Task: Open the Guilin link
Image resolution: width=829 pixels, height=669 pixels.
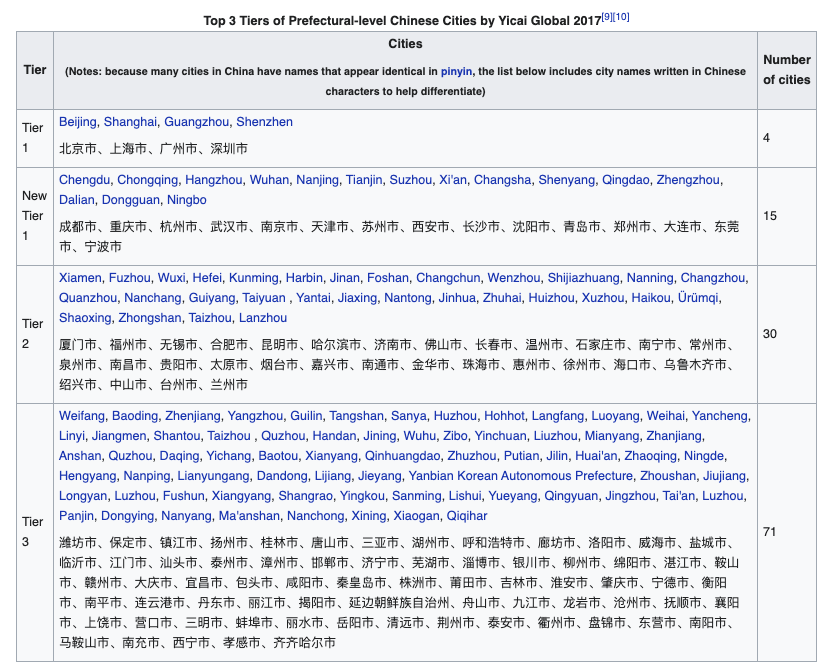Action: point(306,416)
